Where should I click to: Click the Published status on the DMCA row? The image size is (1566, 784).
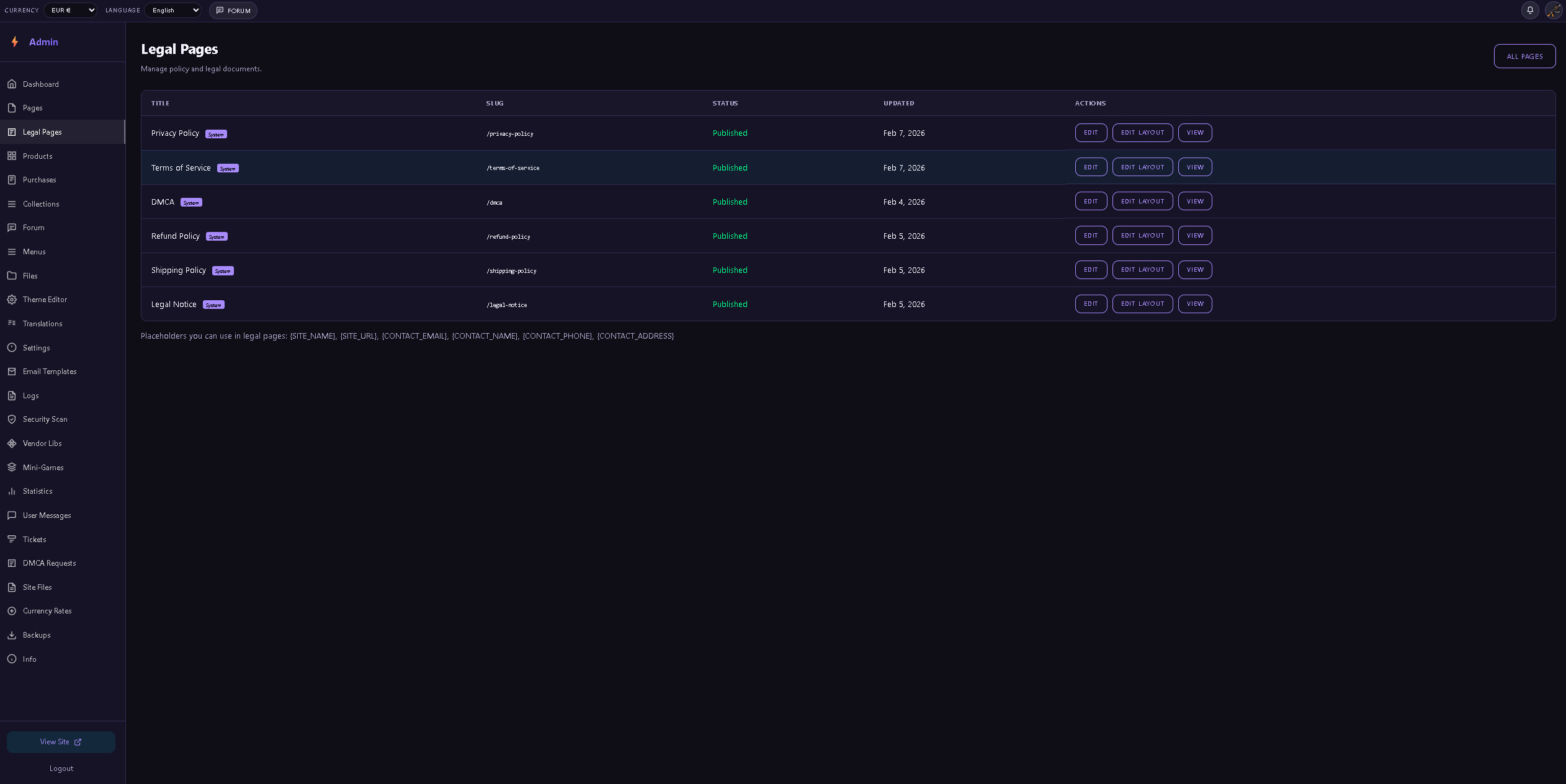click(x=730, y=202)
